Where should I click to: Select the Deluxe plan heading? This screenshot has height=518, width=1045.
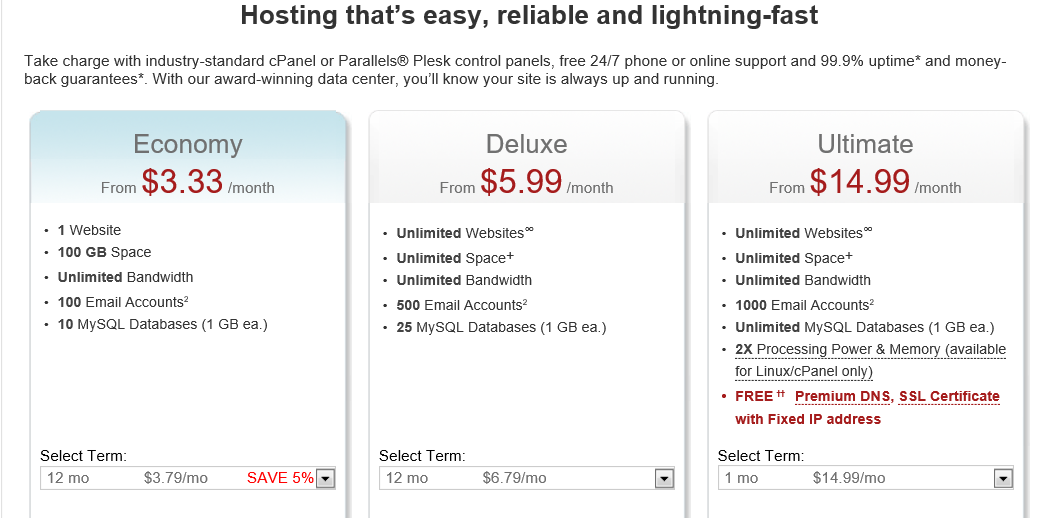(526, 144)
